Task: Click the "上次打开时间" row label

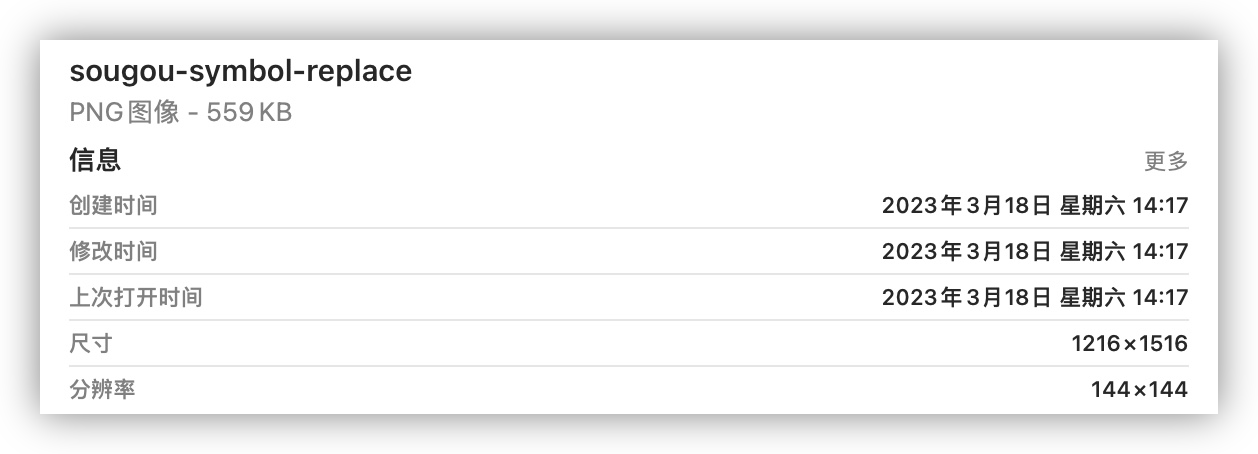Action: pyautogui.click(x=136, y=297)
